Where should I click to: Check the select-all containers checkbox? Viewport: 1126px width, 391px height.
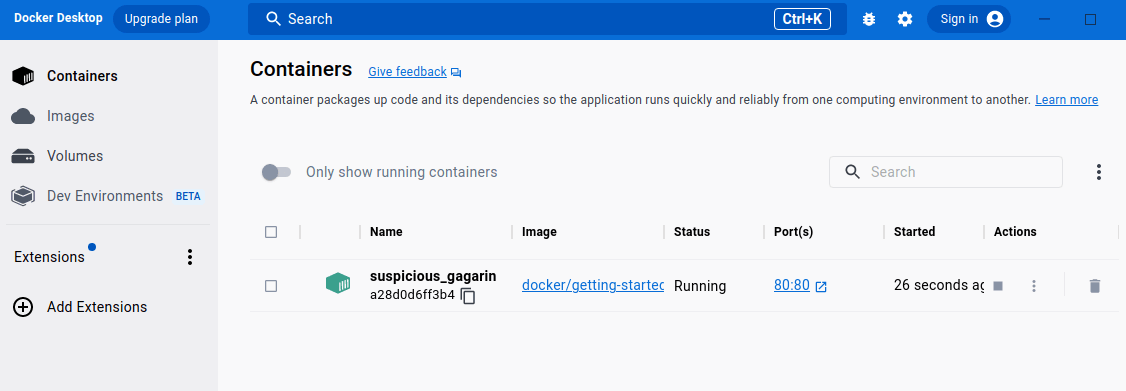pyautogui.click(x=271, y=231)
